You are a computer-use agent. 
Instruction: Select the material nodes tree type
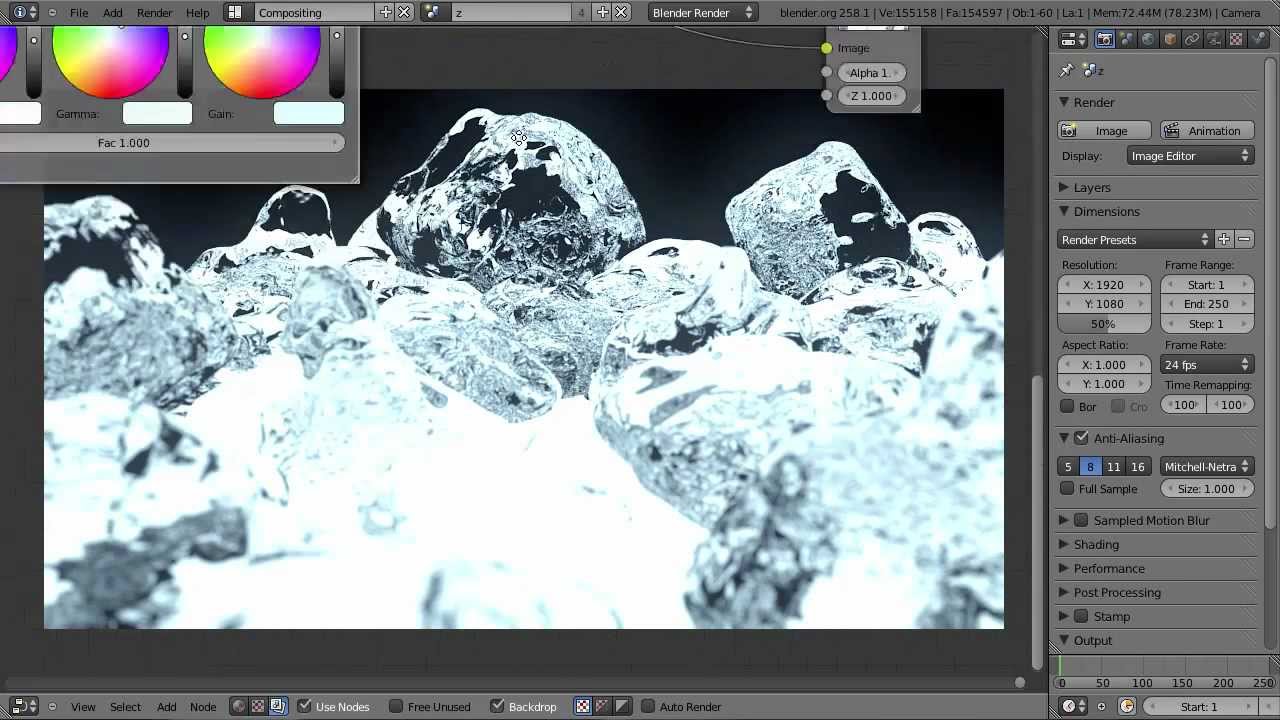[238, 706]
